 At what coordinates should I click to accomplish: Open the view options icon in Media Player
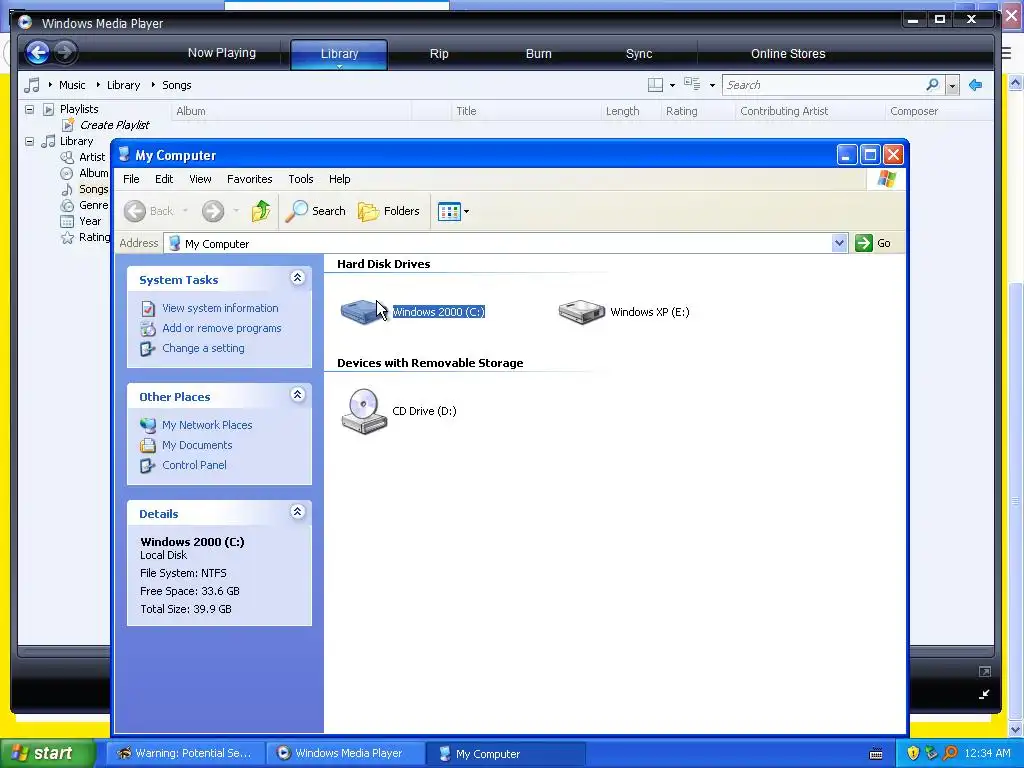[x=692, y=84]
